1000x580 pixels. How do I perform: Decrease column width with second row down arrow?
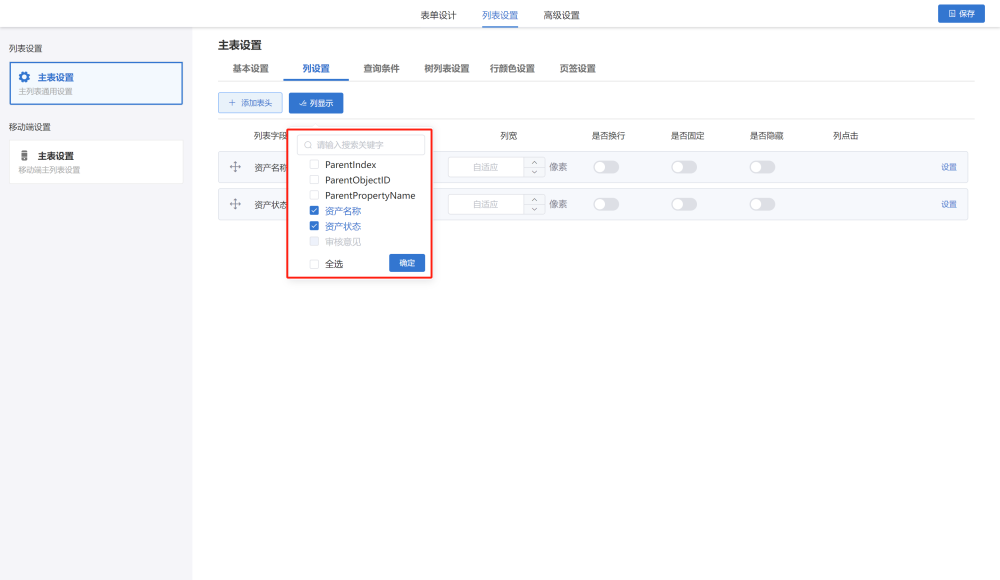coord(535,209)
